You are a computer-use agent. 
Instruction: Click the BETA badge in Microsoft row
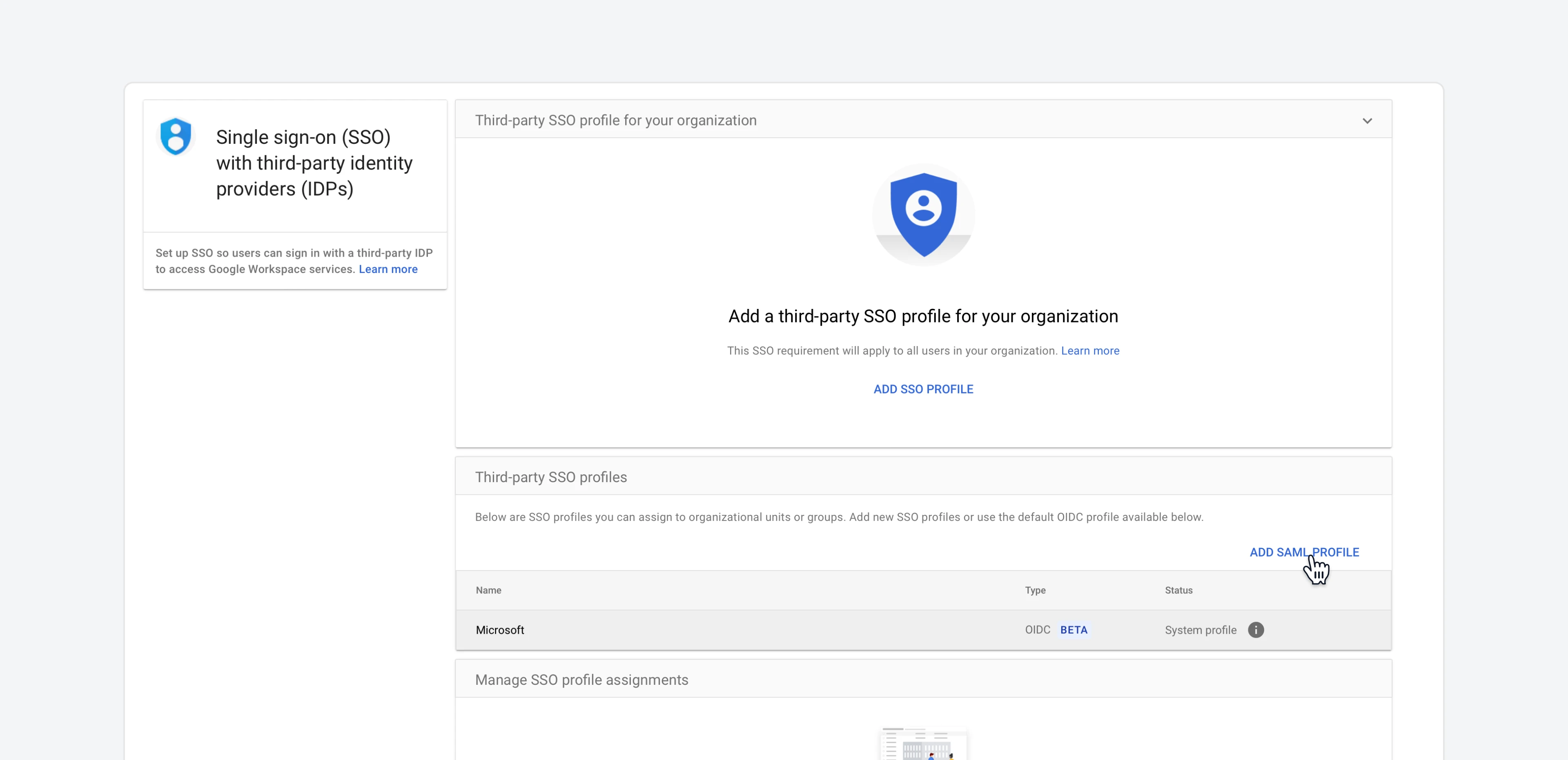point(1074,630)
